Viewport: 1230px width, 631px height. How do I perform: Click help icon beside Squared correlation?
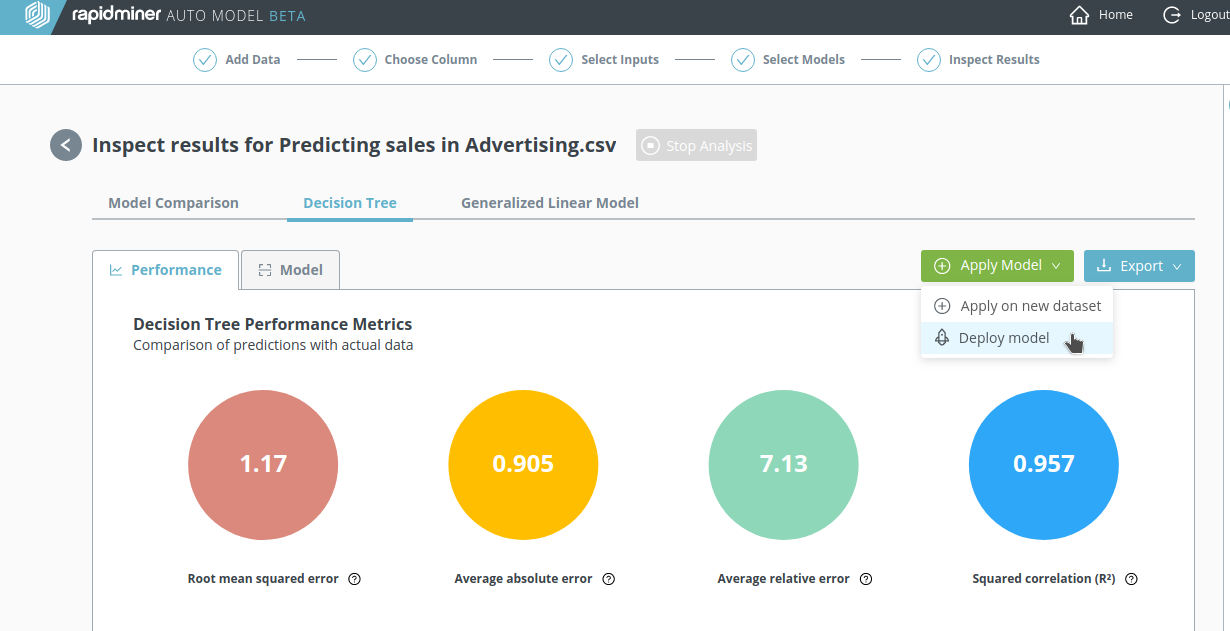pyautogui.click(x=1131, y=579)
